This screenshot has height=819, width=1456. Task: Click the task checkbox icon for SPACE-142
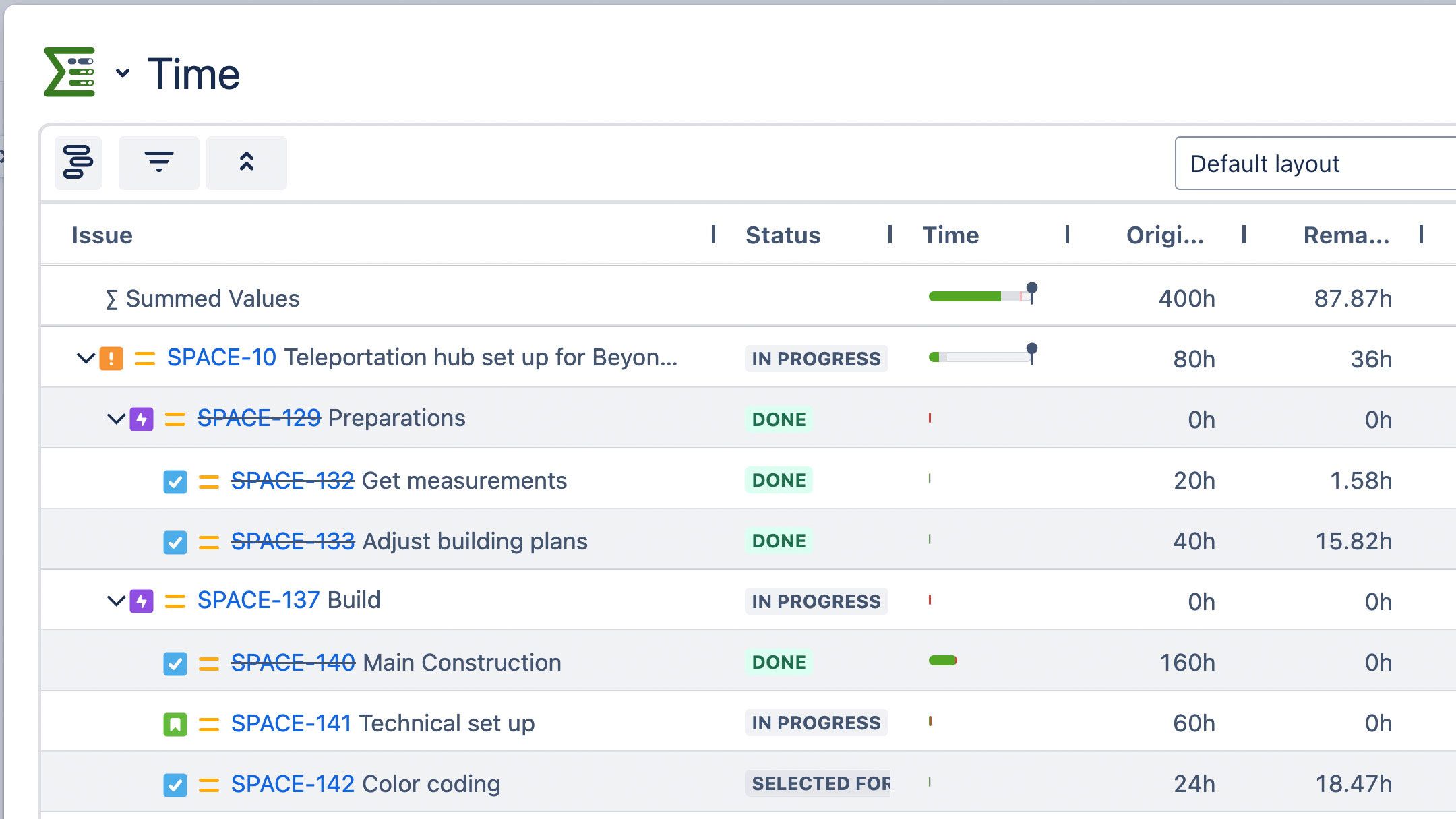(x=175, y=785)
